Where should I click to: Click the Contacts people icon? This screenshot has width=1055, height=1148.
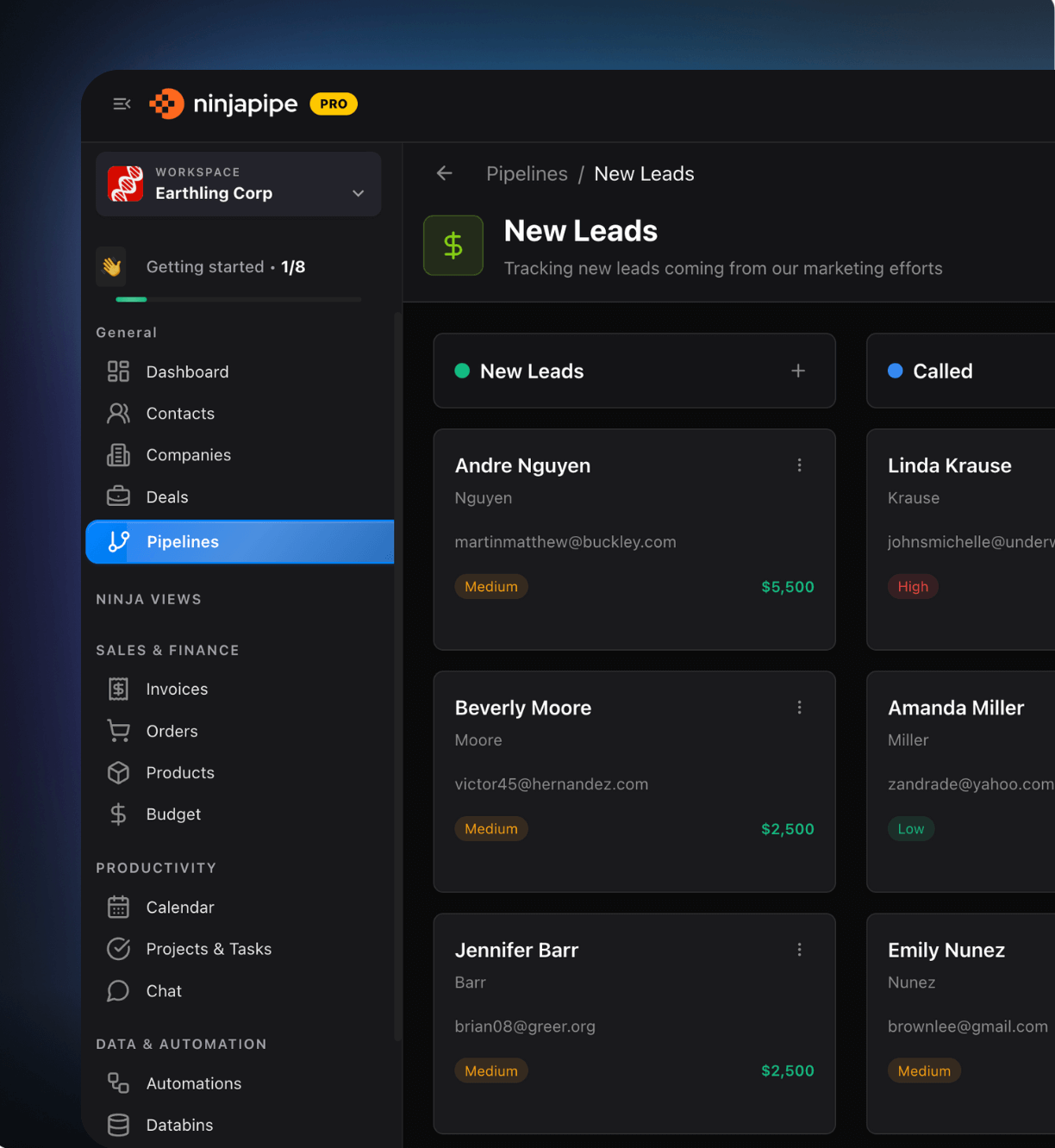tap(118, 414)
